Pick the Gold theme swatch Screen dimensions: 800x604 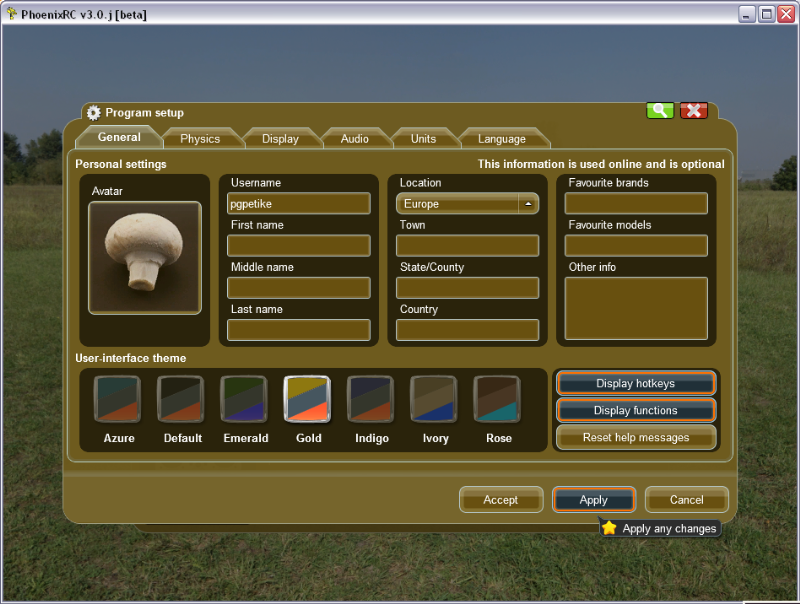[307, 400]
